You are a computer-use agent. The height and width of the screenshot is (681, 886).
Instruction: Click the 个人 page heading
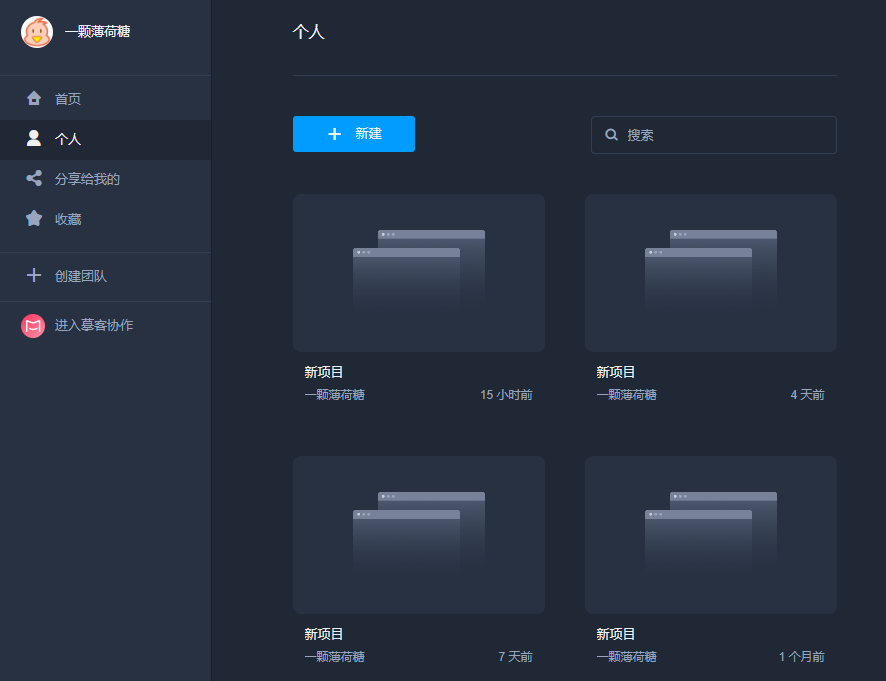point(309,32)
